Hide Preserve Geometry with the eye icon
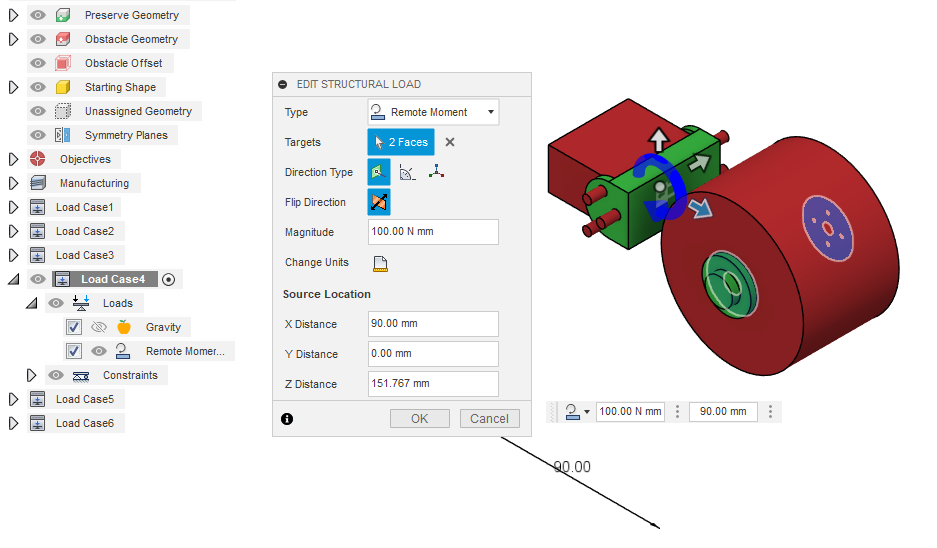The image size is (937, 548). click(x=38, y=15)
